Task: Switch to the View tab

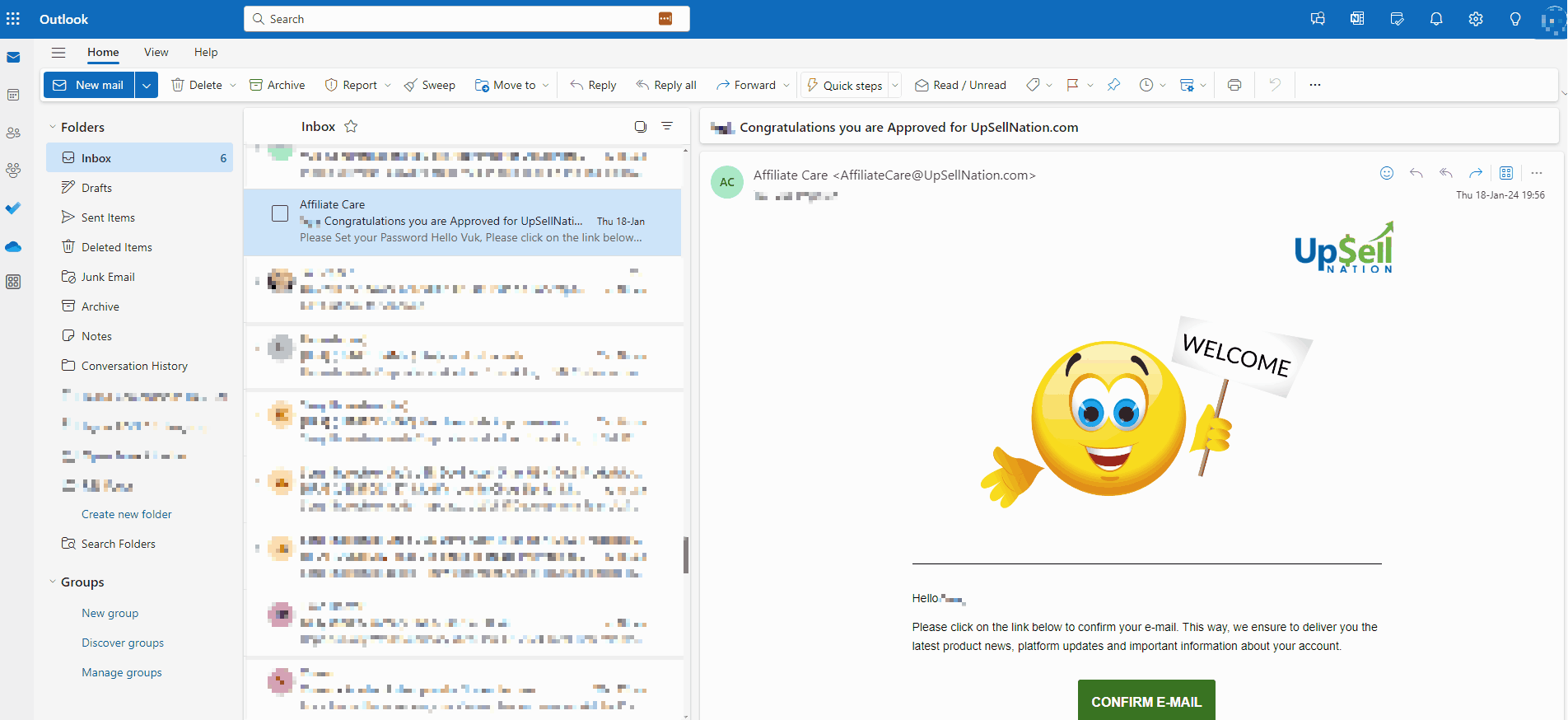Action: point(156,53)
